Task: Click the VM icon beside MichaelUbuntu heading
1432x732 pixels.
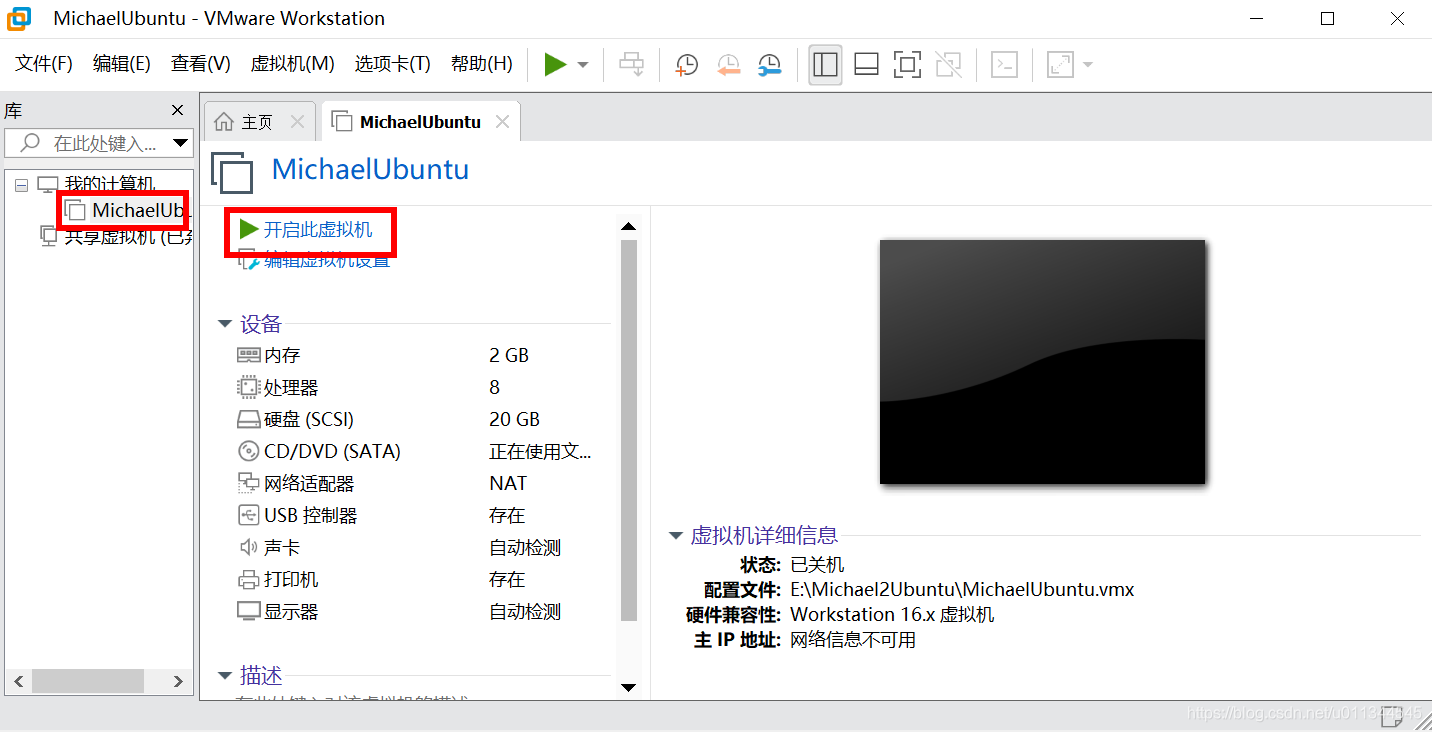Action: [x=232, y=172]
